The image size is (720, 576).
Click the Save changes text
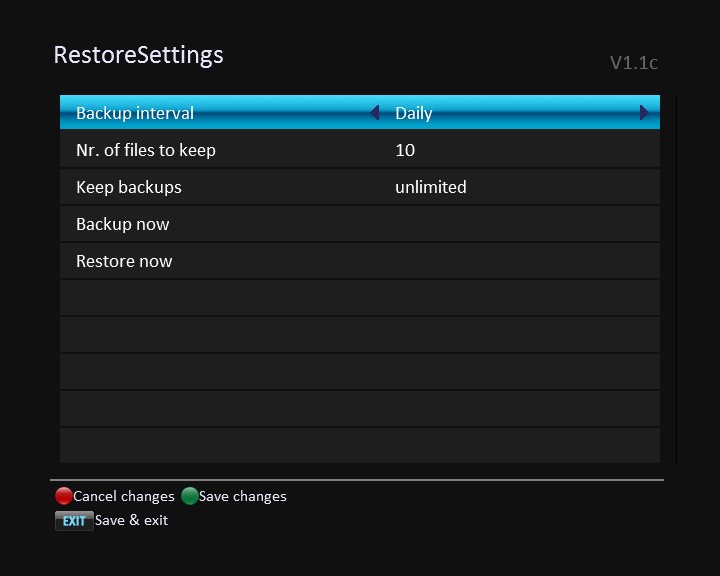pos(243,496)
